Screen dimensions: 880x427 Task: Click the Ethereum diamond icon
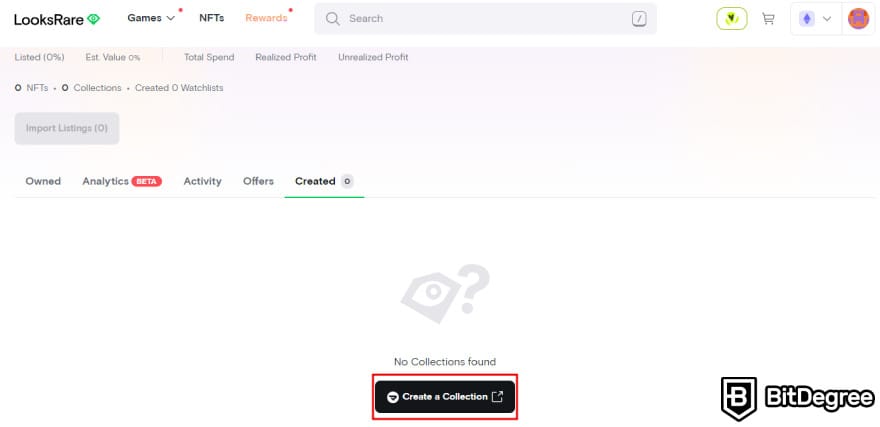coord(807,18)
